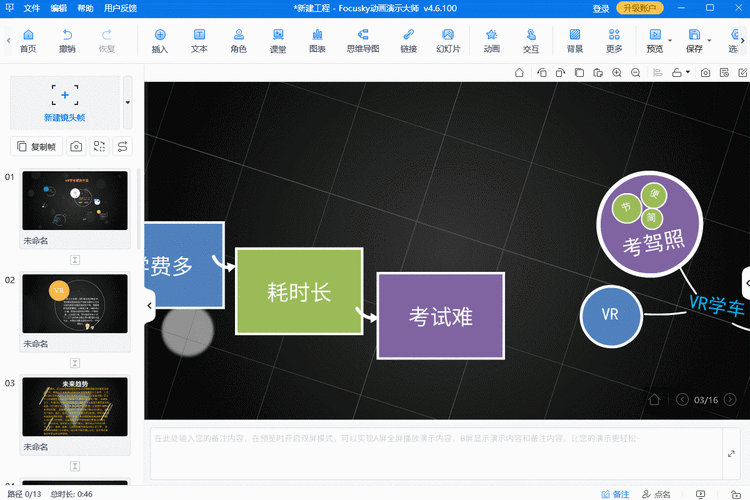Click canvas home view icon
This screenshot has height=500, width=750.
(x=519, y=73)
